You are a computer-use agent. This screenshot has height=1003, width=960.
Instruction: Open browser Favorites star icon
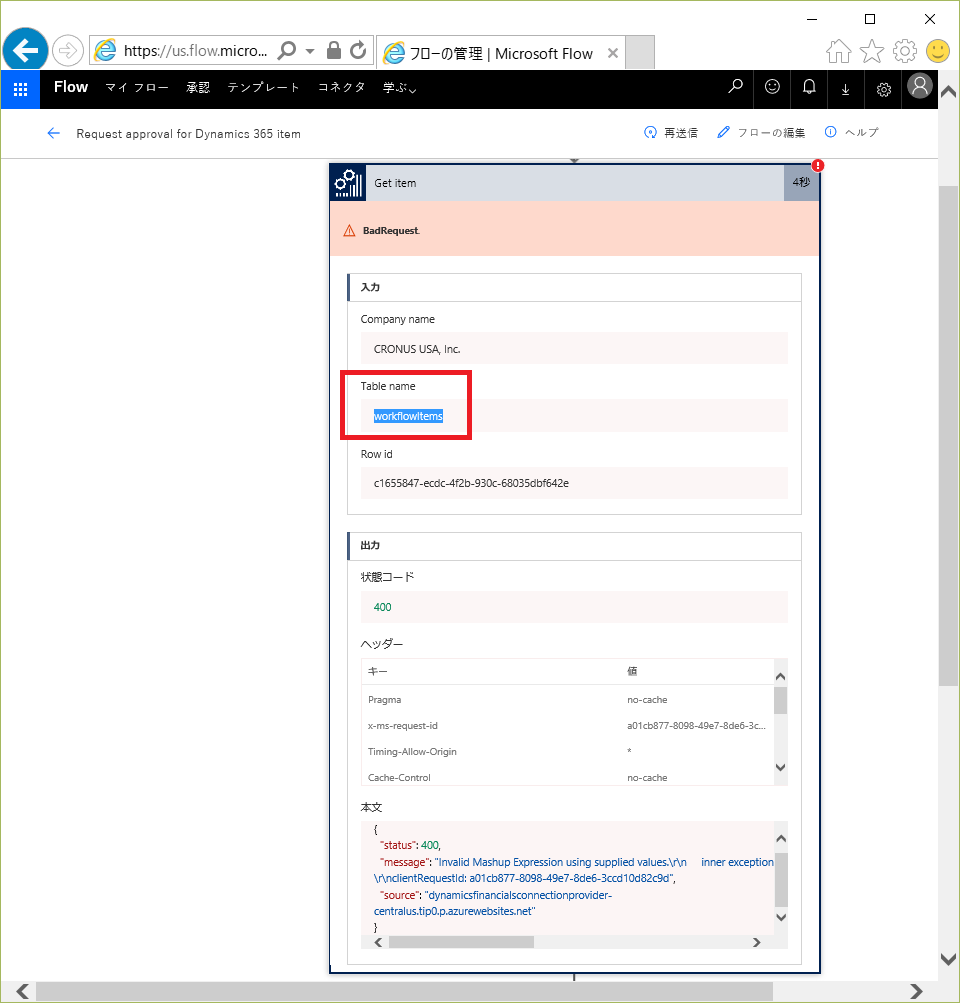coord(871,51)
